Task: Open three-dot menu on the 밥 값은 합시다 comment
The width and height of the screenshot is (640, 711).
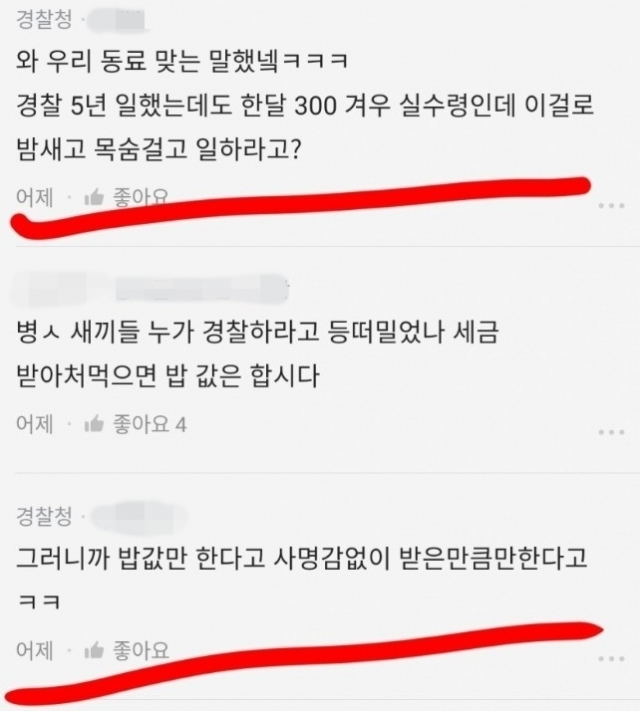Action: pos(611,432)
